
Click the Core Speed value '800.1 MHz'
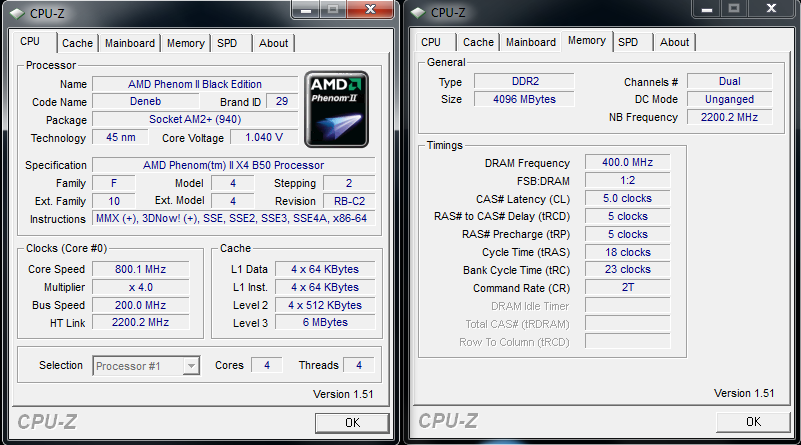click(x=140, y=269)
